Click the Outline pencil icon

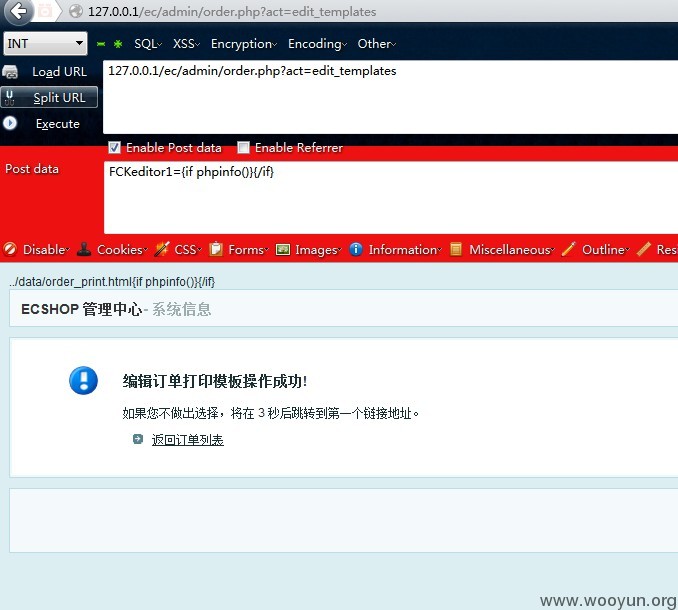(569, 249)
